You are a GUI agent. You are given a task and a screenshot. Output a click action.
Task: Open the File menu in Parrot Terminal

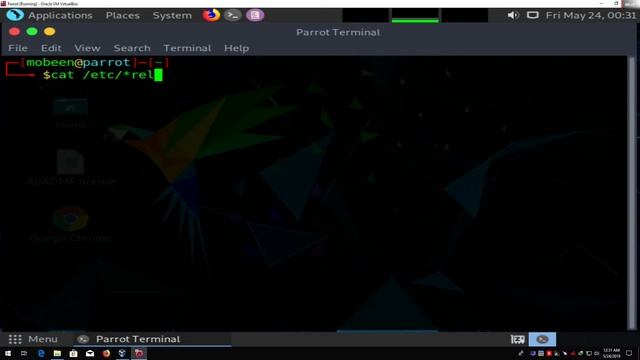coord(18,48)
